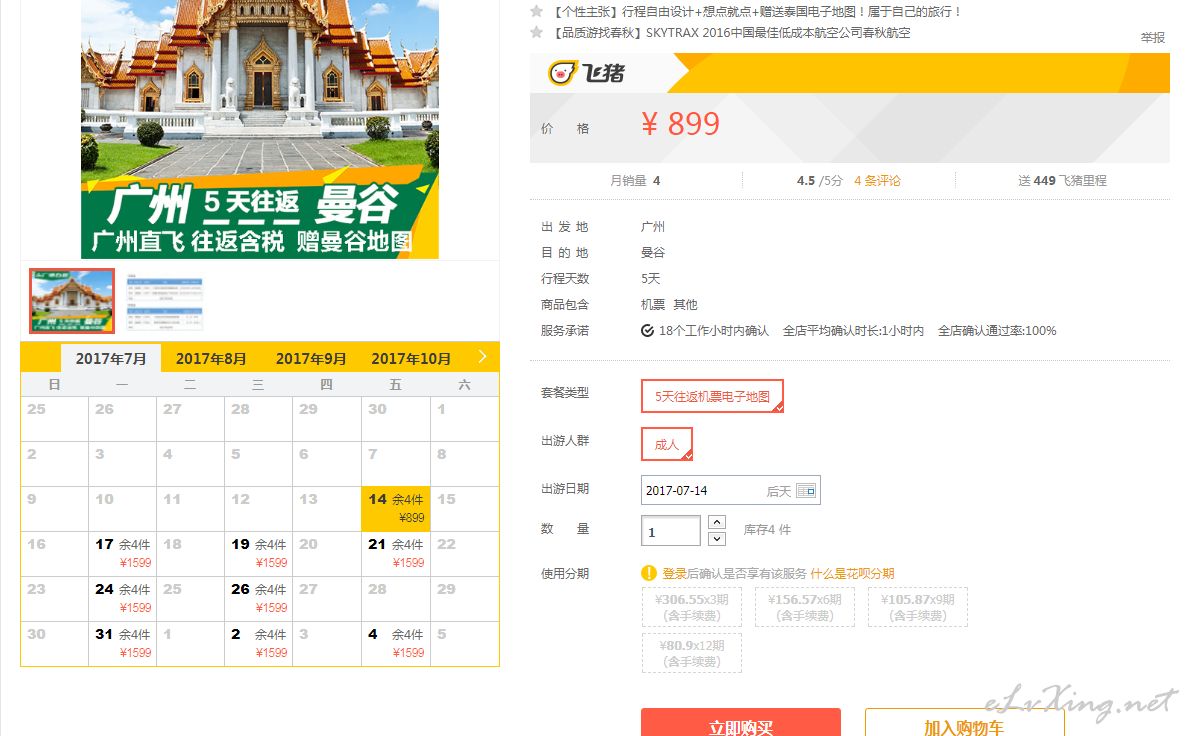Pick July 17 departure date

tap(123, 553)
